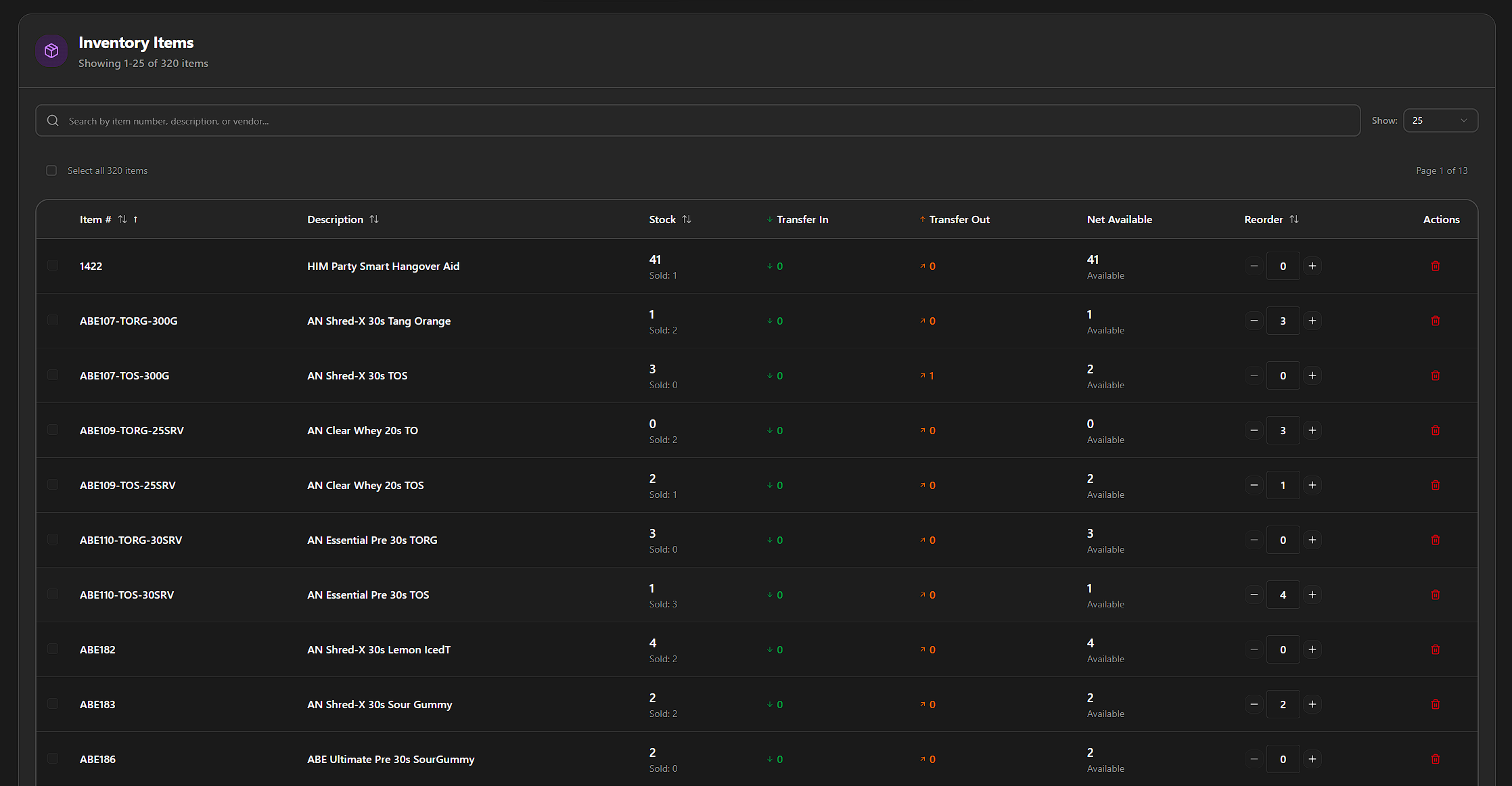Click trash icon for ABE107-TOS-300G
The image size is (1512, 786).
[1435, 375]
